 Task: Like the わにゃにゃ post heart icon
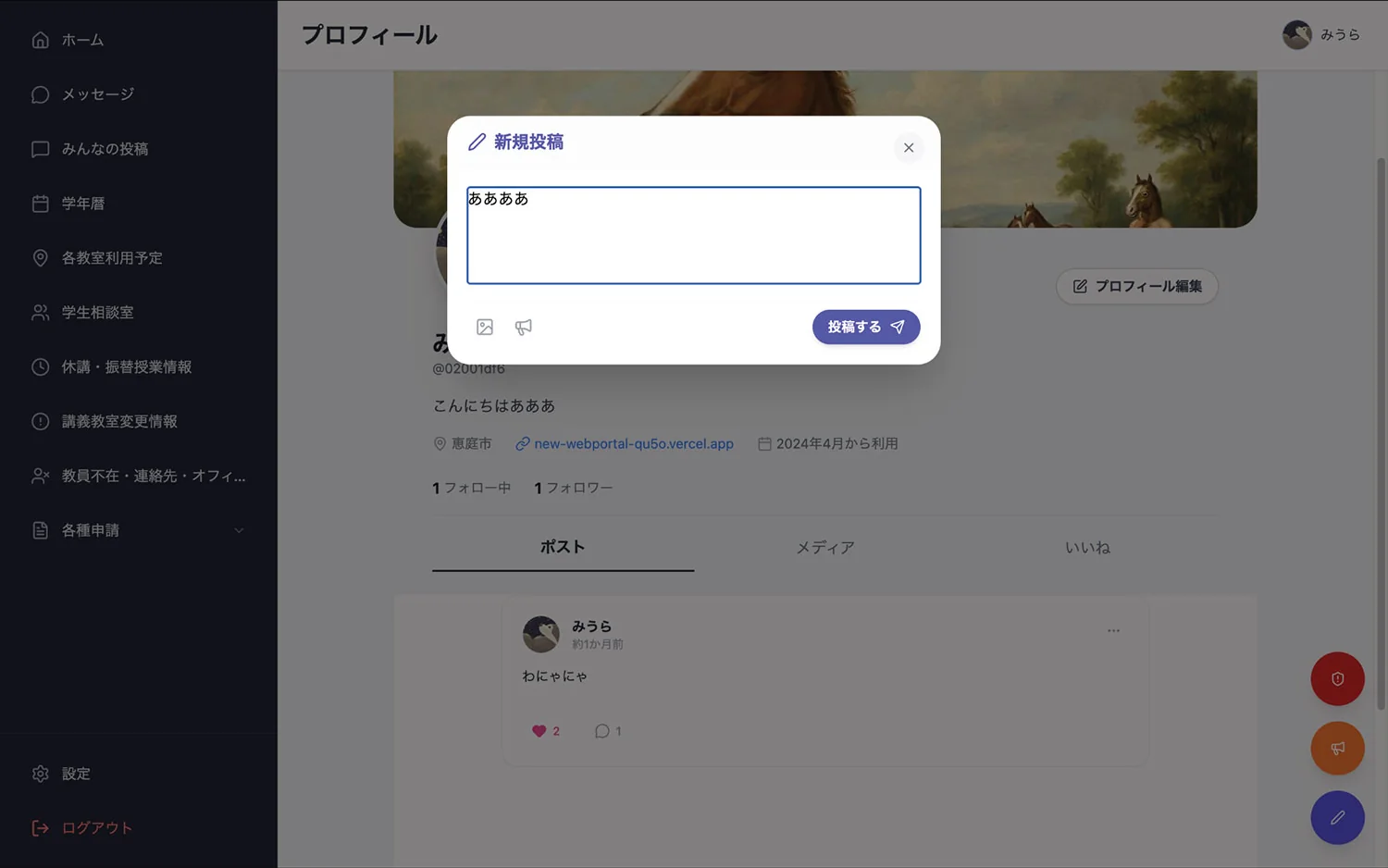pos(539,731)
